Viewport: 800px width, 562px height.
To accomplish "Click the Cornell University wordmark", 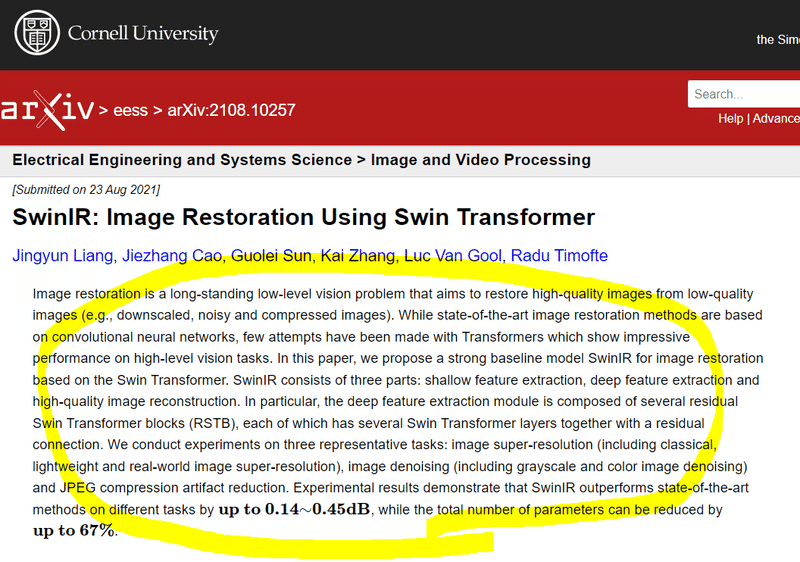I will 143,33.
